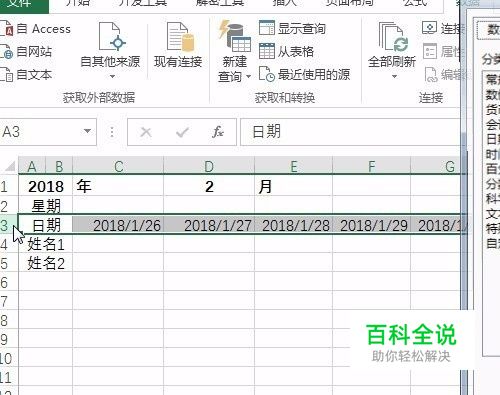Screen dimensions: 500x395
Task: Click cell containing 星期
Action: (46, 206)
